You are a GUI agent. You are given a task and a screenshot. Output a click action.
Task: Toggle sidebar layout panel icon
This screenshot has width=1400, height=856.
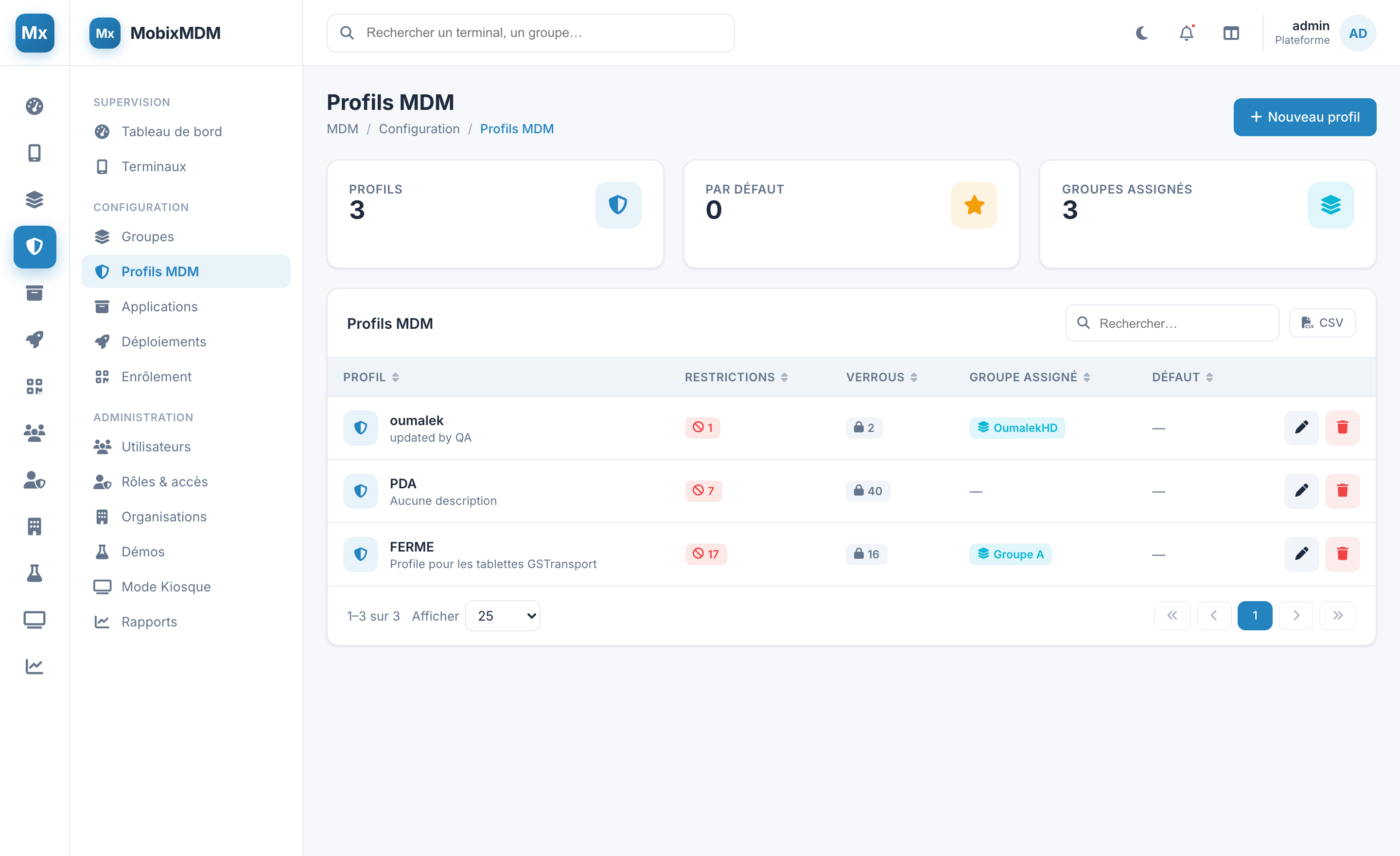pyautogui.click(x=1231, y=33)
